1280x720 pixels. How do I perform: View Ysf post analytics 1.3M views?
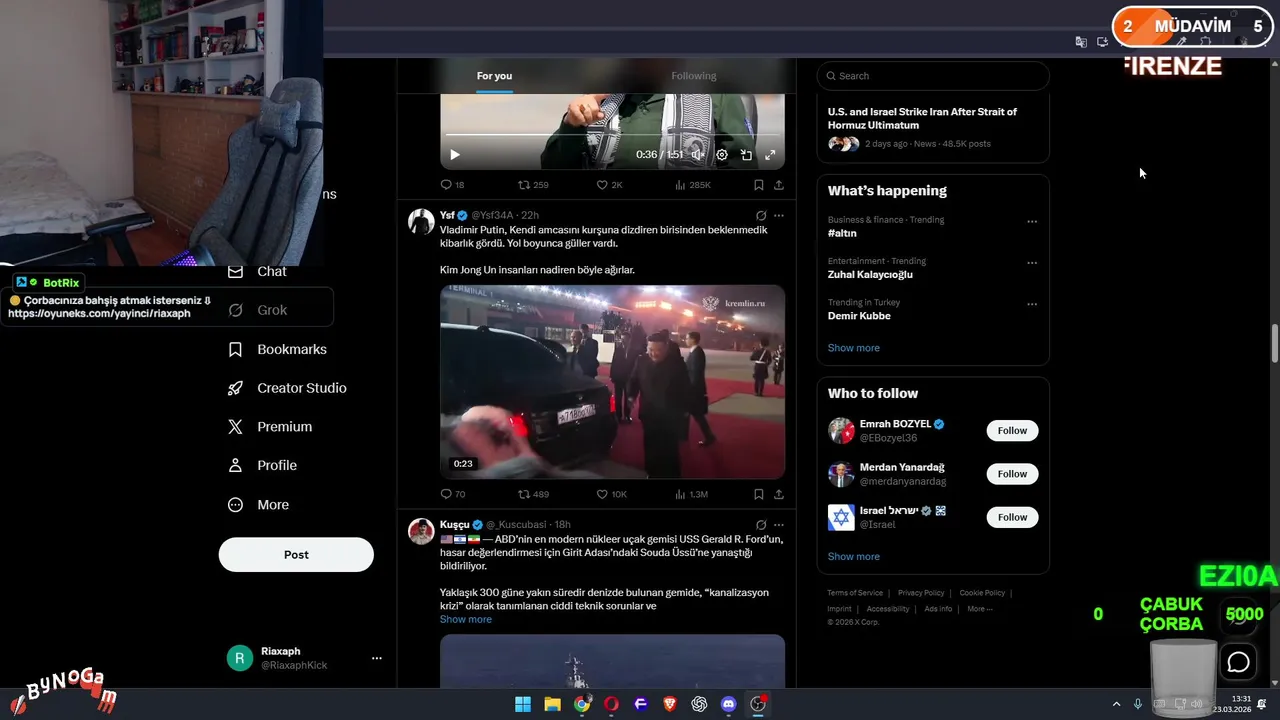click(x=692, y=494)
